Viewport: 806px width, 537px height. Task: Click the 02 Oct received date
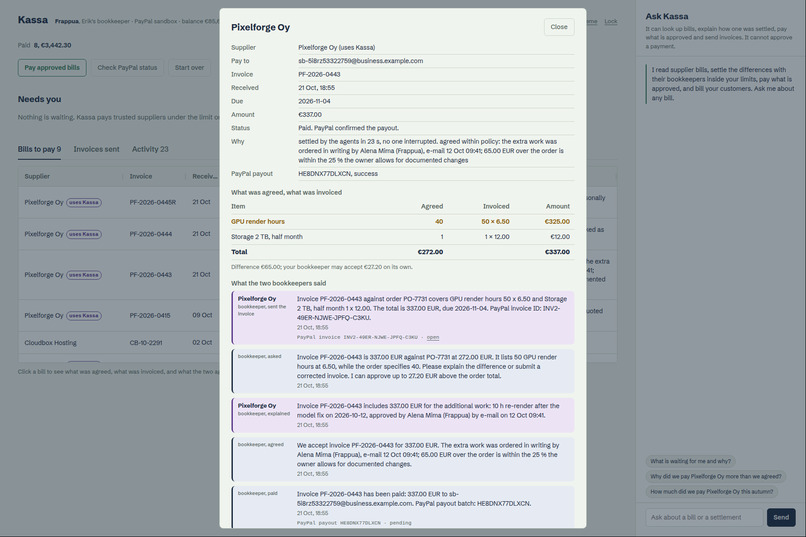(x=202, y=342)
